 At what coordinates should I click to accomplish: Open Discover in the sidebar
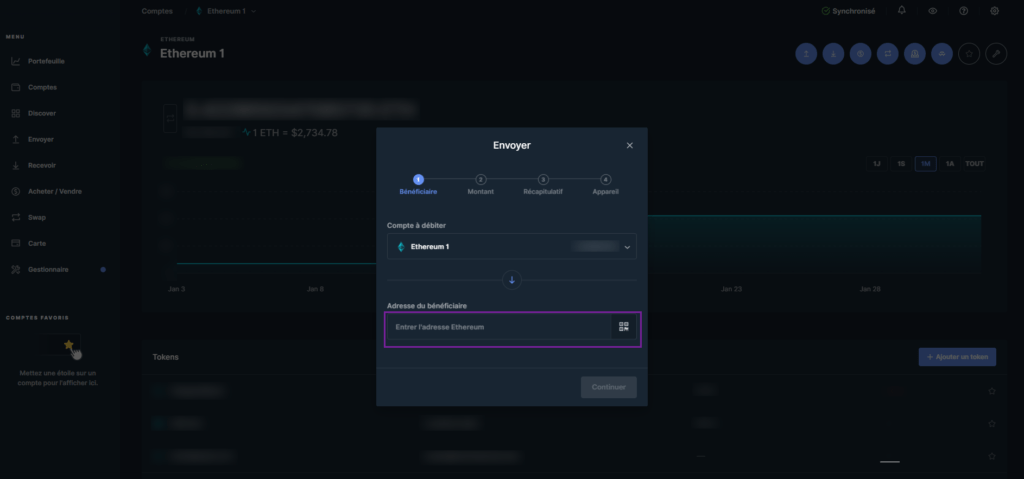(x=42, y=114)
